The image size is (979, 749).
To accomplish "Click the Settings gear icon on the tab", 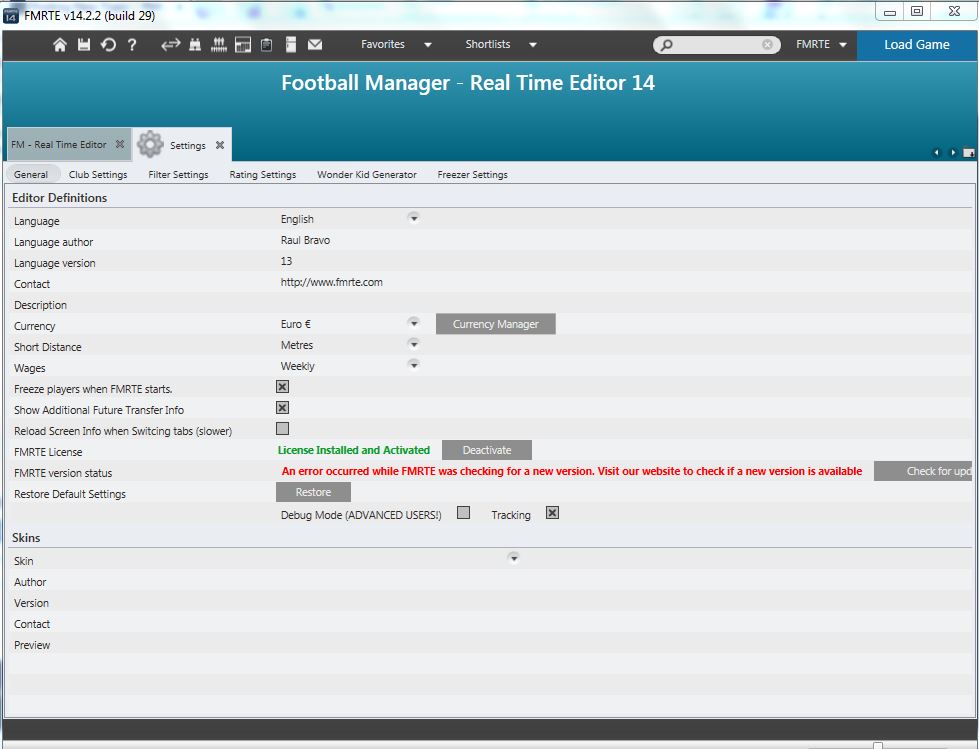I will [150, 144].
